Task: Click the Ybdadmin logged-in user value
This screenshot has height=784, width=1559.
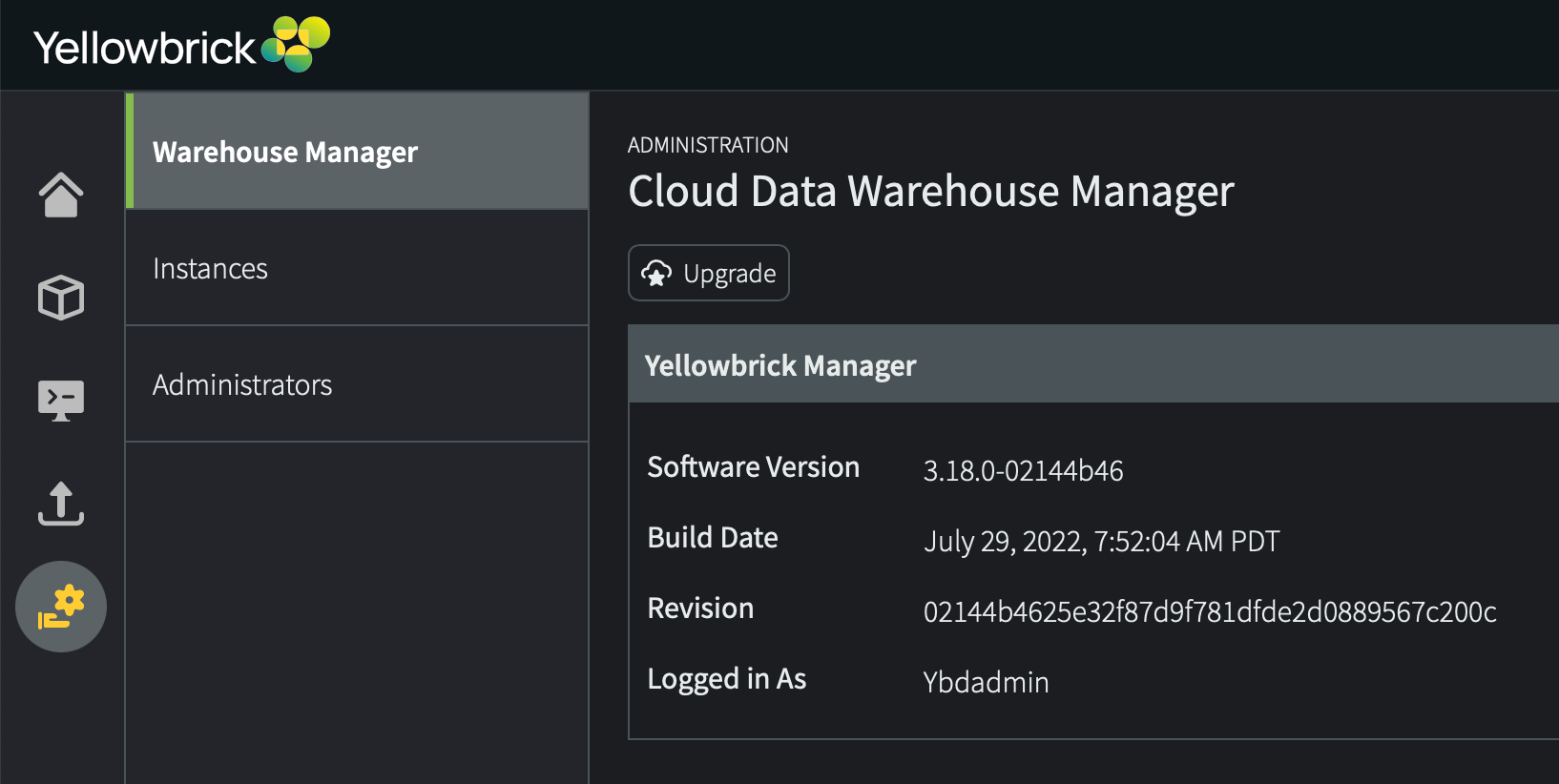Action: point(986,682)
